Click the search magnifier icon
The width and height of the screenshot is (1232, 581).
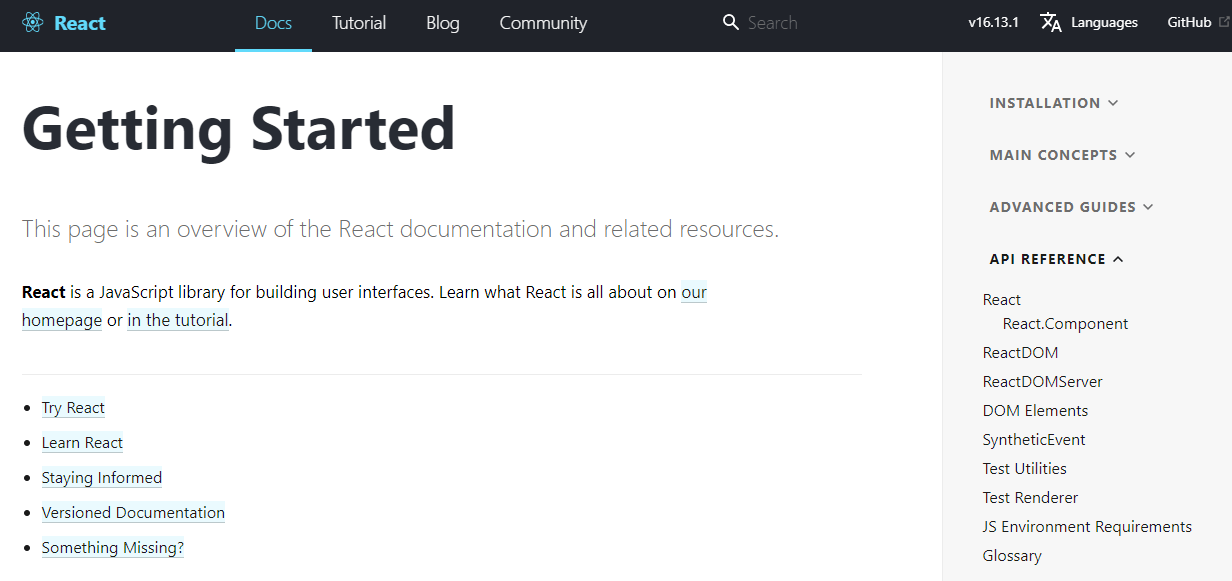pyautogui.click(x=730, y=22)
